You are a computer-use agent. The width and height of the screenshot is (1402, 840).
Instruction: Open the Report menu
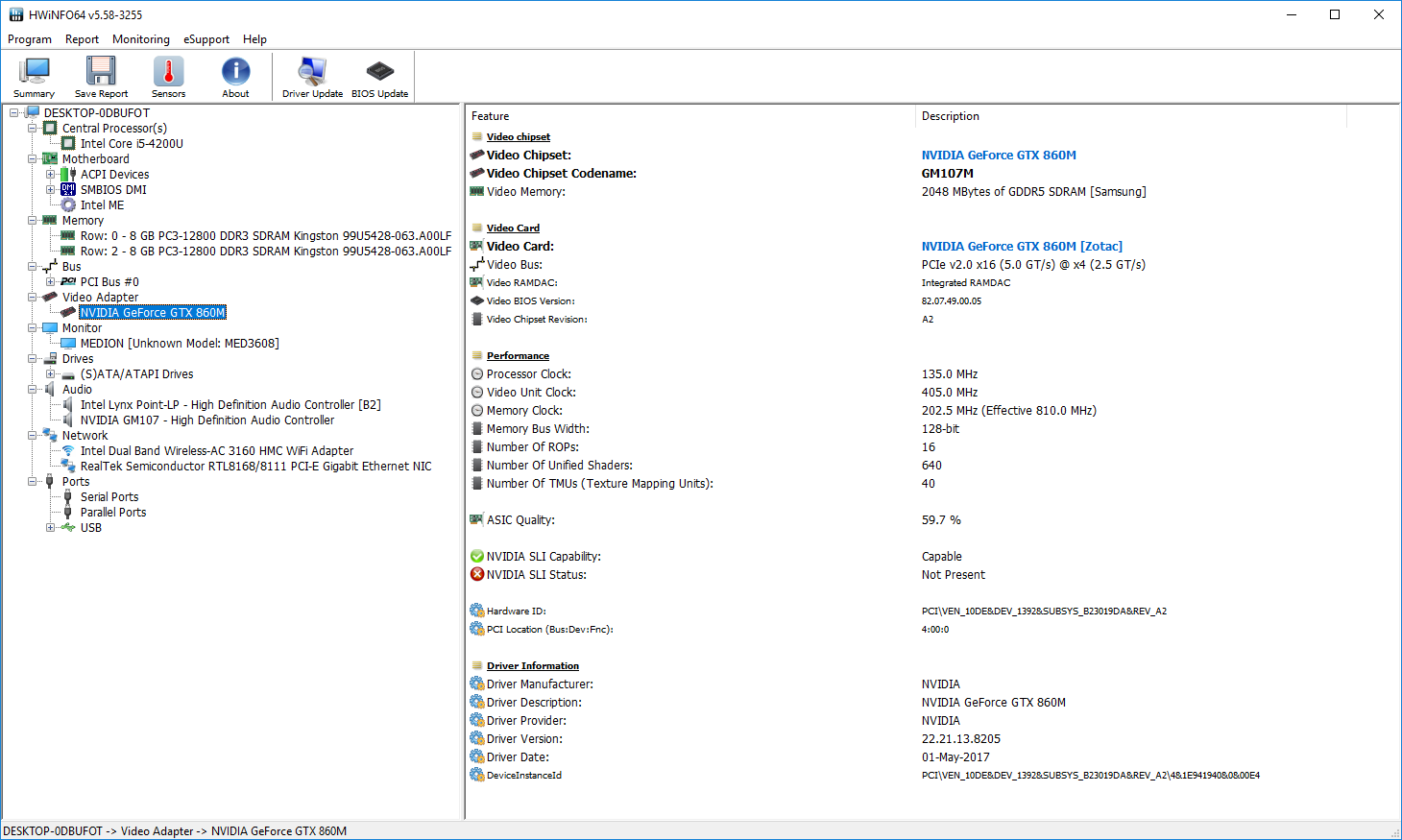(82, 39)
